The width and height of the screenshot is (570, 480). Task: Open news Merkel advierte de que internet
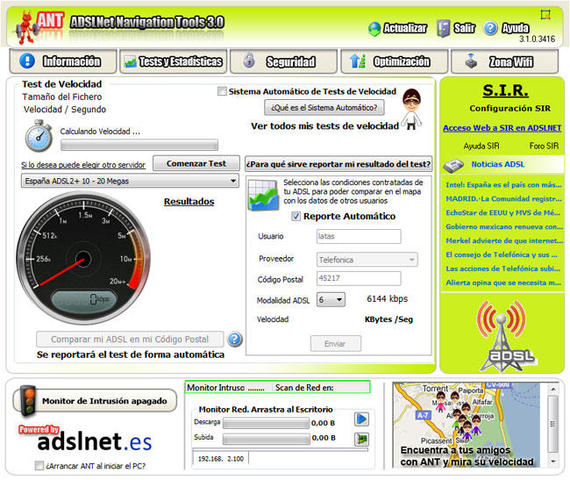point(504,241)
